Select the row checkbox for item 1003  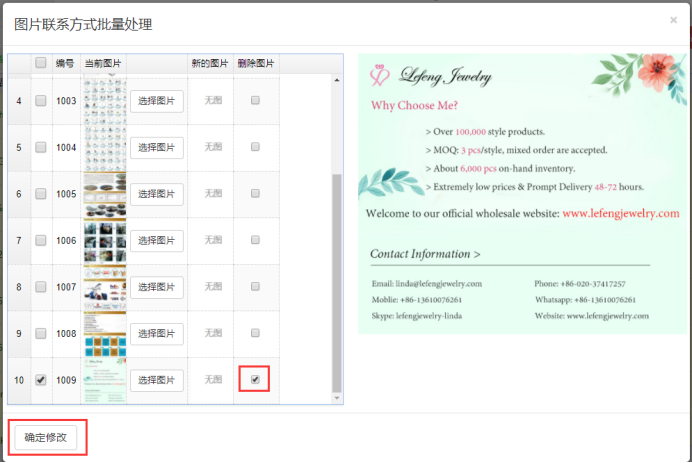(x=41, y=101)
